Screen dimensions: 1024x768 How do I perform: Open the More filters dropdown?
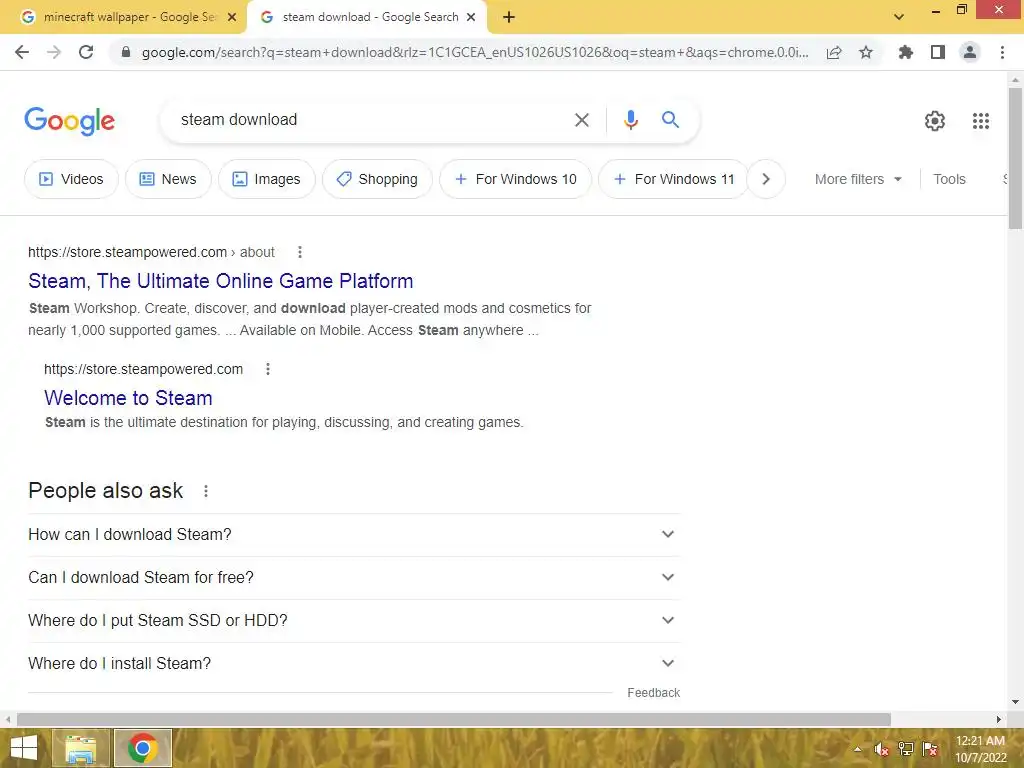[858, 179]
